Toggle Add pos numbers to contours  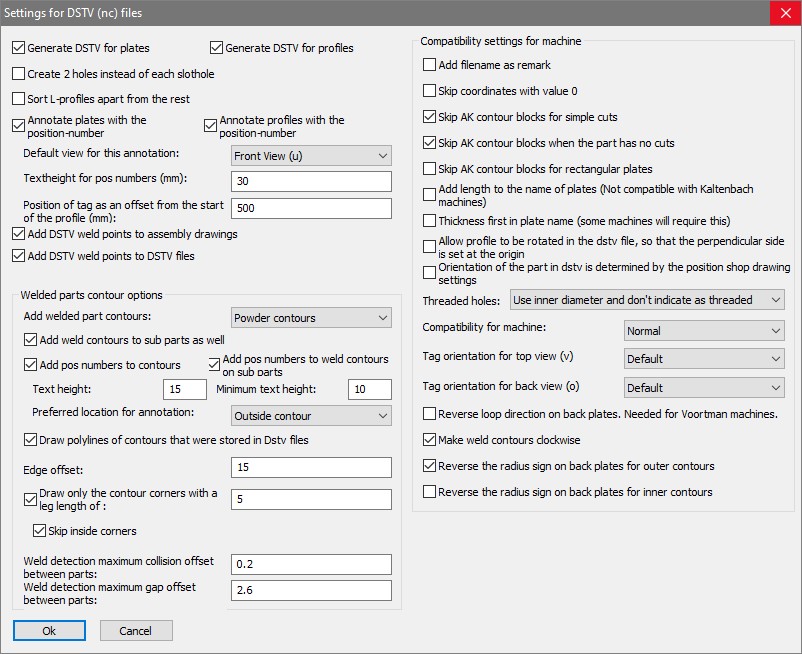tap(31, 365)
